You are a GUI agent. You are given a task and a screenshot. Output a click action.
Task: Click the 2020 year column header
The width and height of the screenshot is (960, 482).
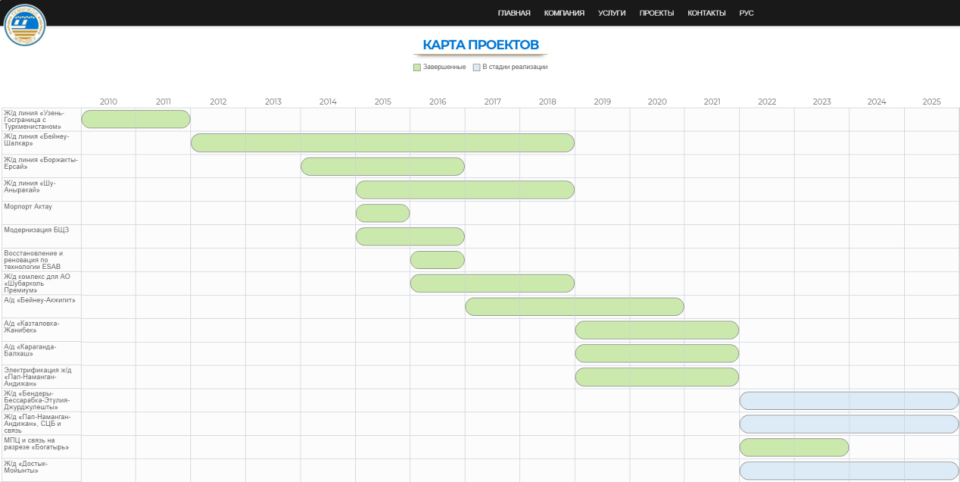pos(657,102)
